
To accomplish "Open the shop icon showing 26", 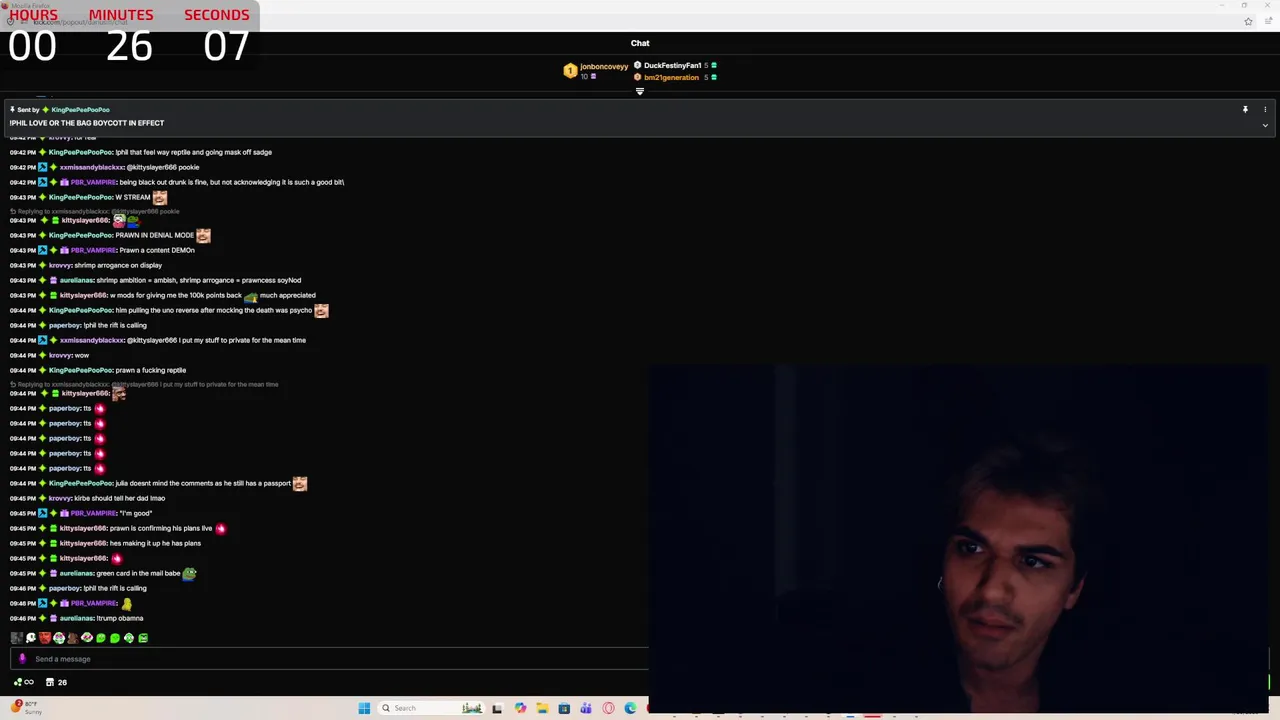I will (x=56, y=682).
